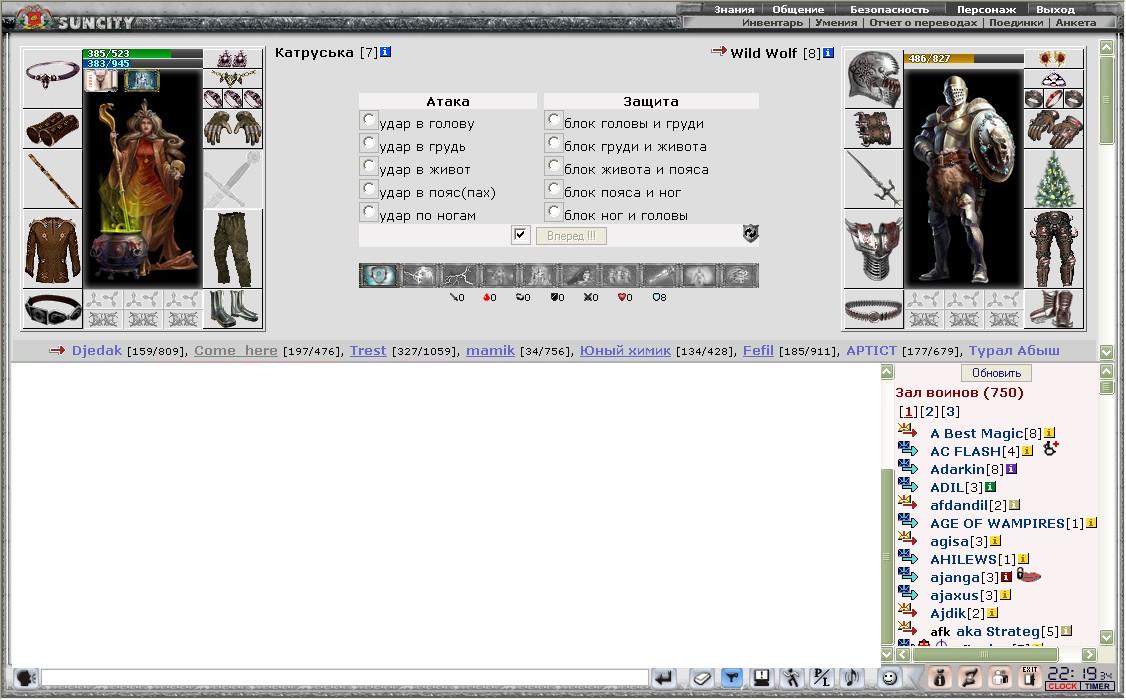The width and height of the screenshot is (1126, 700).
Task: Select defense блок головы и груди
Action: pos(553,119)
